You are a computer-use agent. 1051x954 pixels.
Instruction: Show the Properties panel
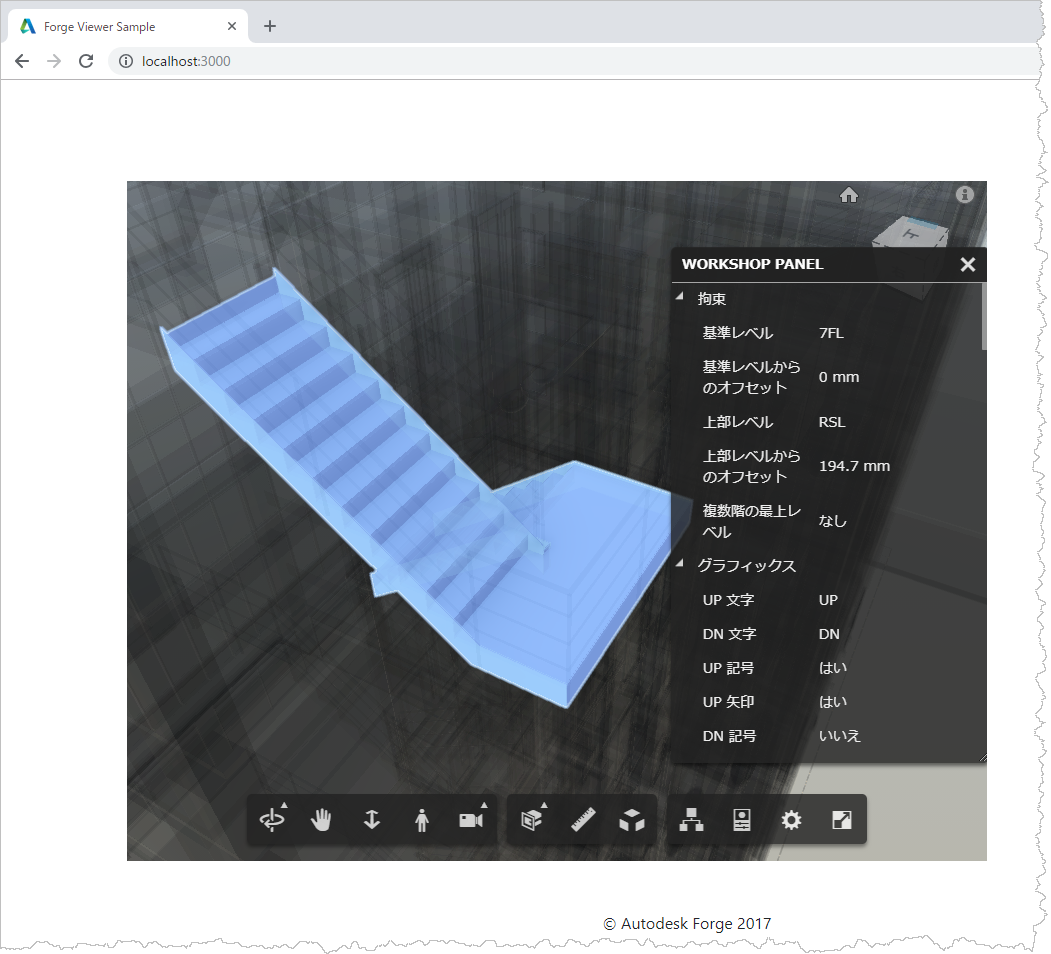[741, 819]
